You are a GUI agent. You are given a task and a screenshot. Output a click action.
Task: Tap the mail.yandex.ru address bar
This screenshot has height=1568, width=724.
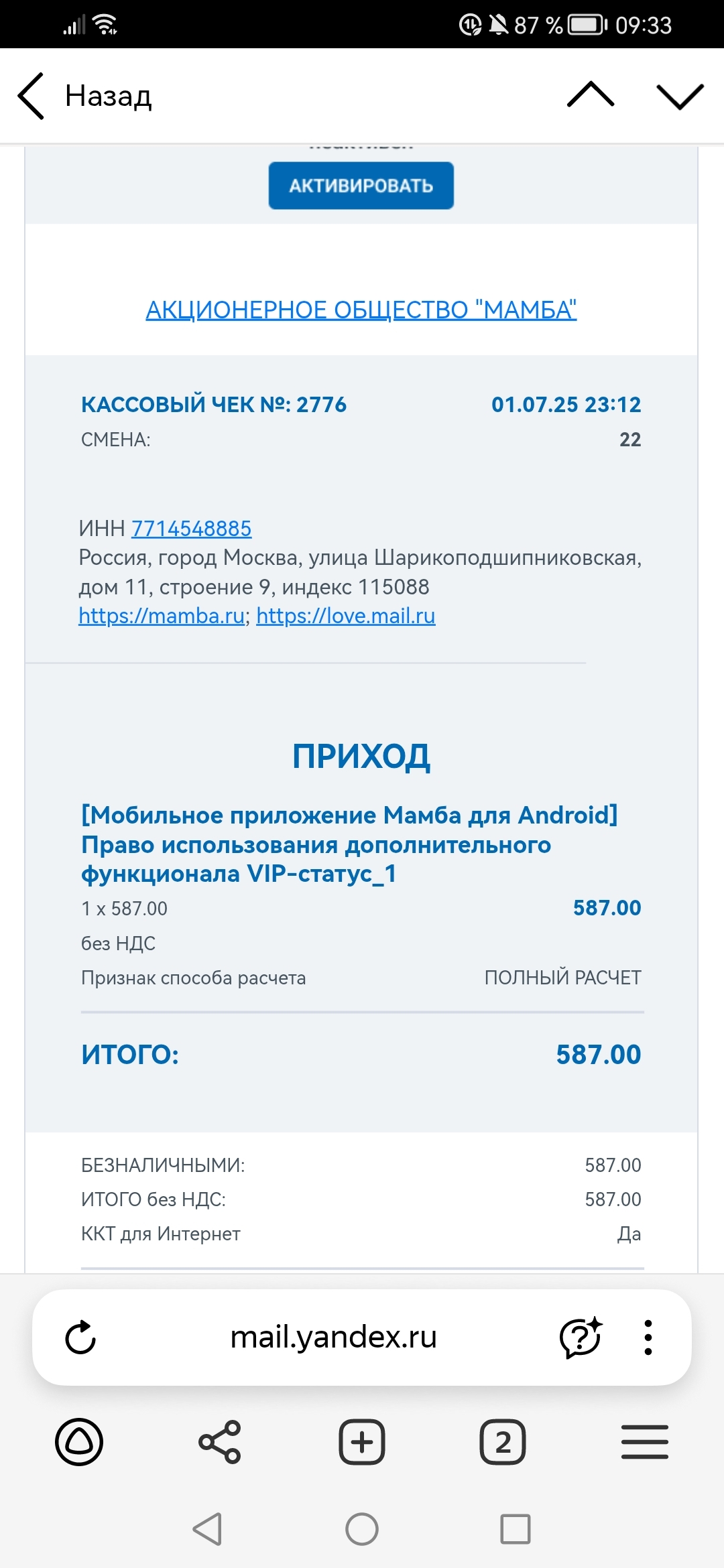point(333,1337)
